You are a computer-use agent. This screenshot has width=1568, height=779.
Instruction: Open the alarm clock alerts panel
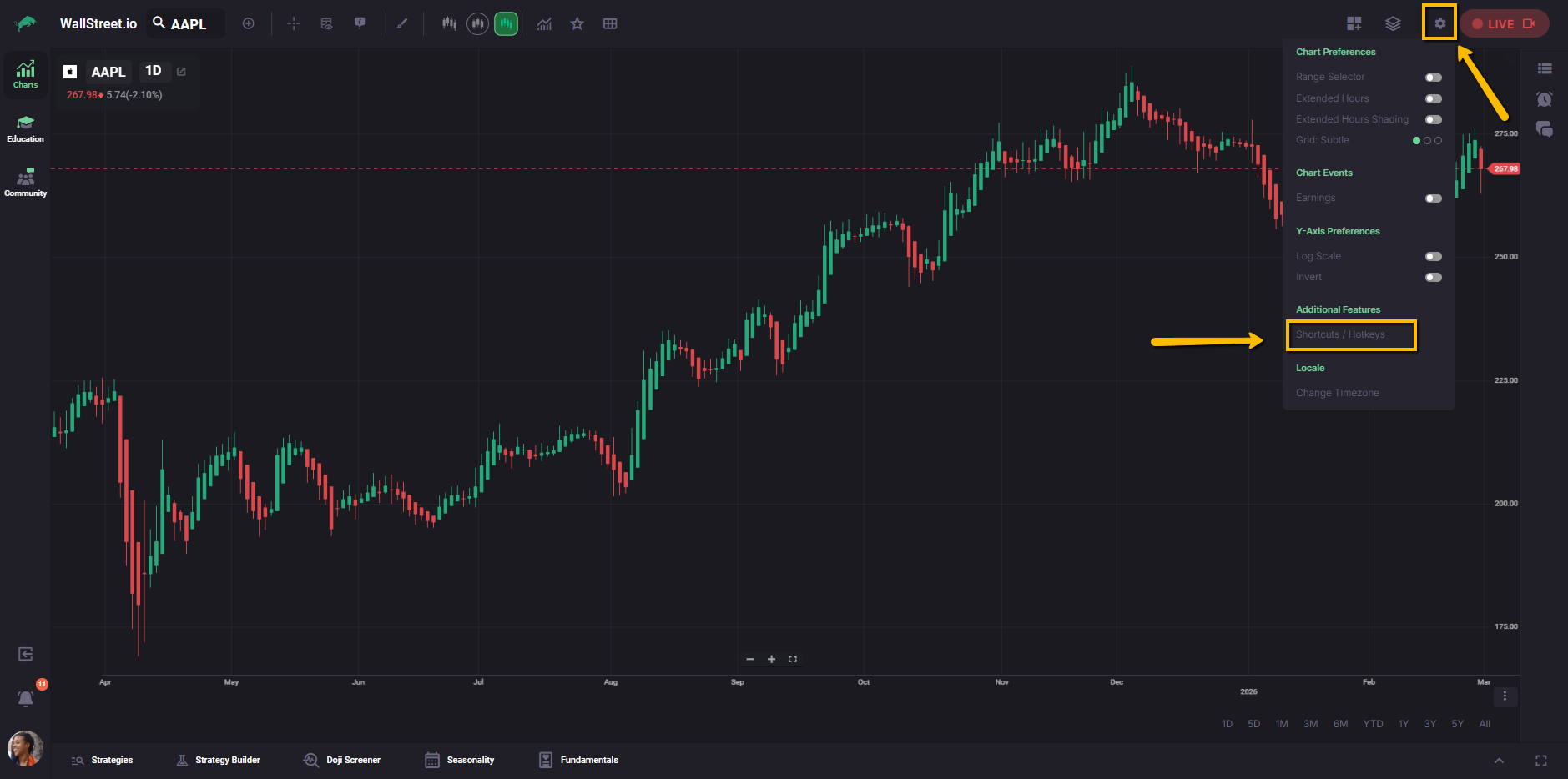point(1545,99)
